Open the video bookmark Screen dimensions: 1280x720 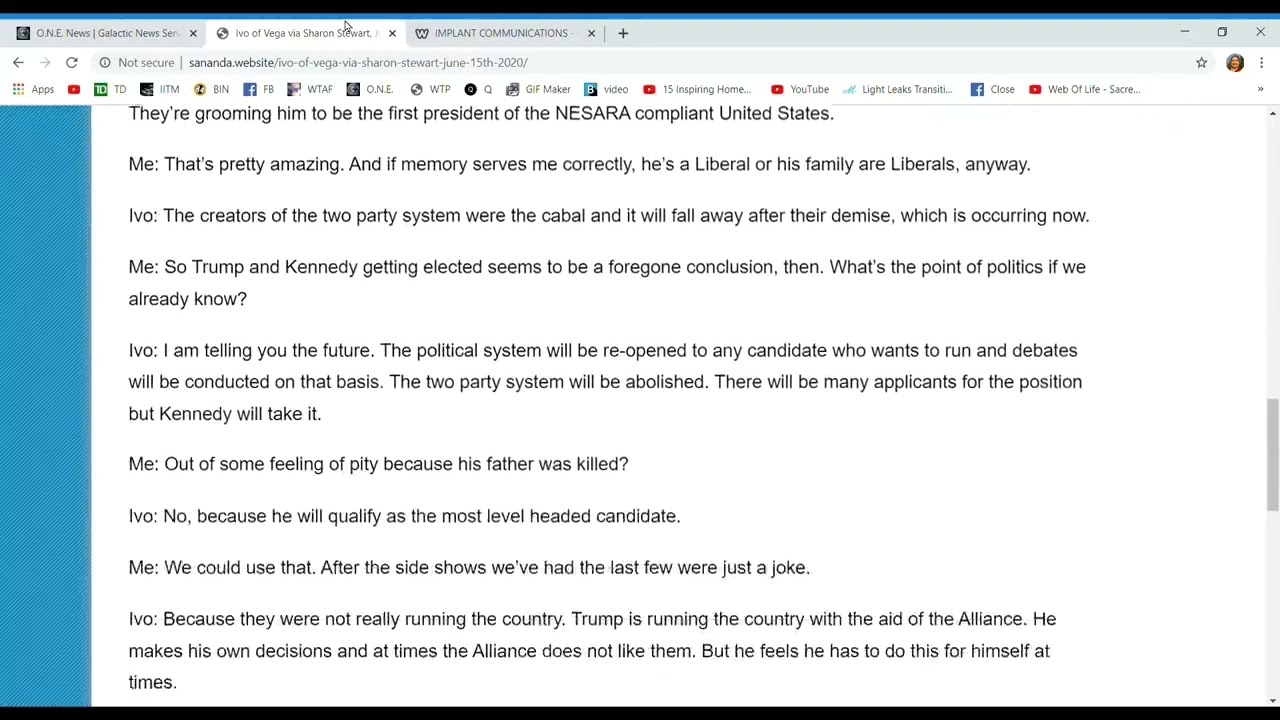click(x=606, y=89)
